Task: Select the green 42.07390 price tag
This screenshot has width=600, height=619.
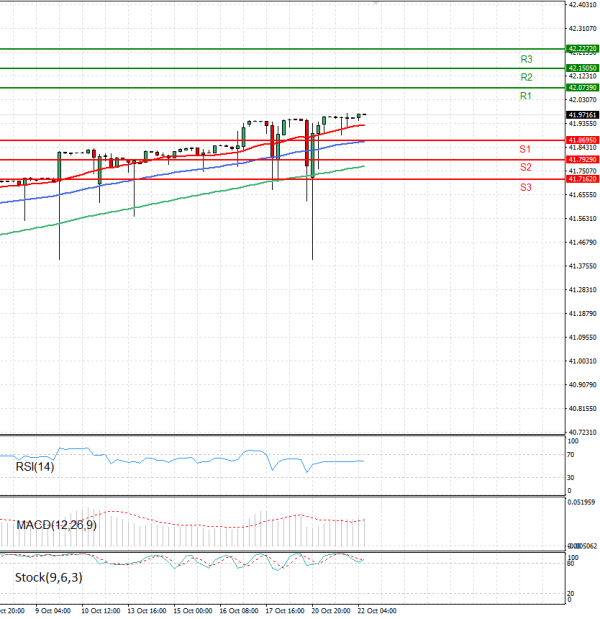Action: [582, 88]
